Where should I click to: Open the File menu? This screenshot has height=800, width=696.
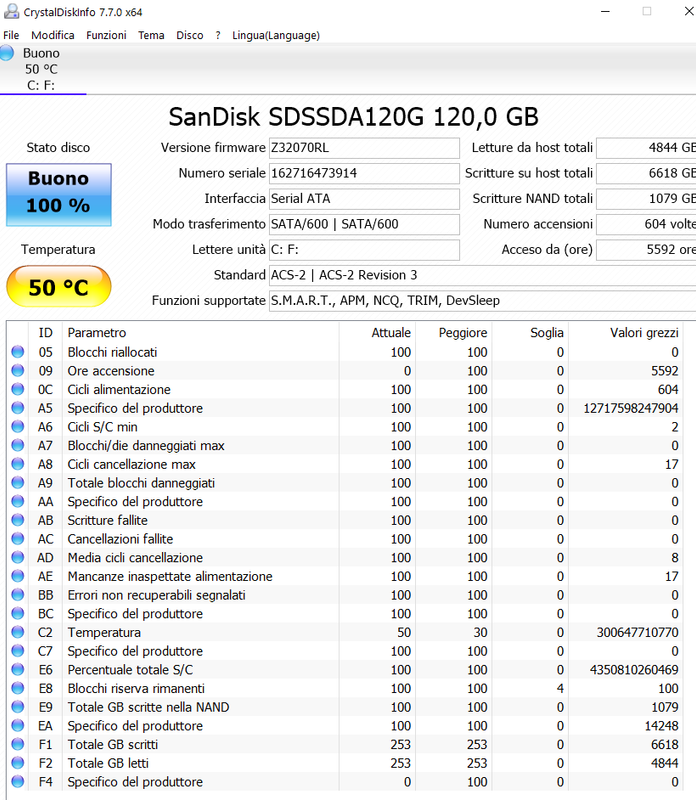pyautogui.click(x=11, y=35)
